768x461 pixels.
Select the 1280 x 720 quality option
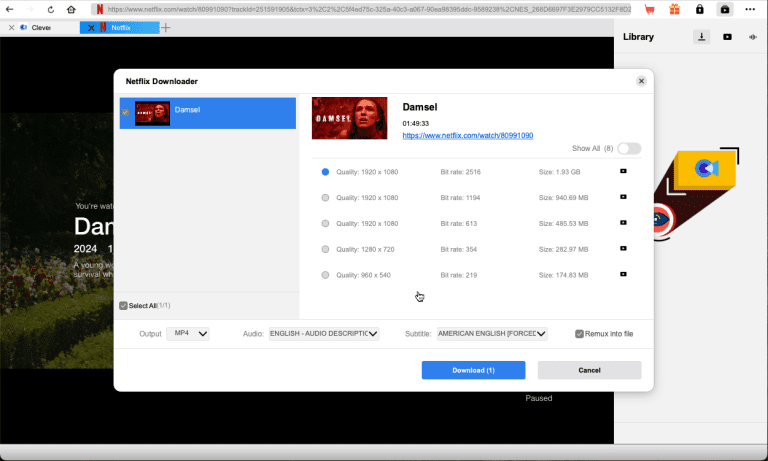pyautogui.click(x=325, y=249)
